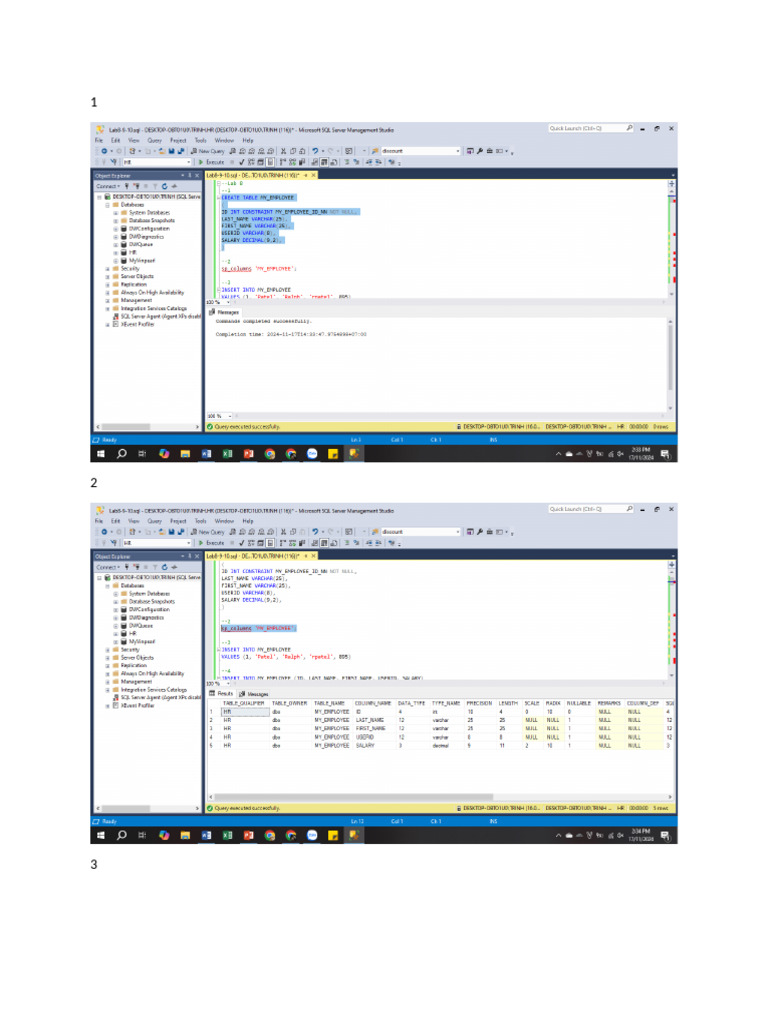This screenshot has width=768, height=1024.
Task: Click Quick Launch search box in screenshot 1
Action: coord(590,129)
